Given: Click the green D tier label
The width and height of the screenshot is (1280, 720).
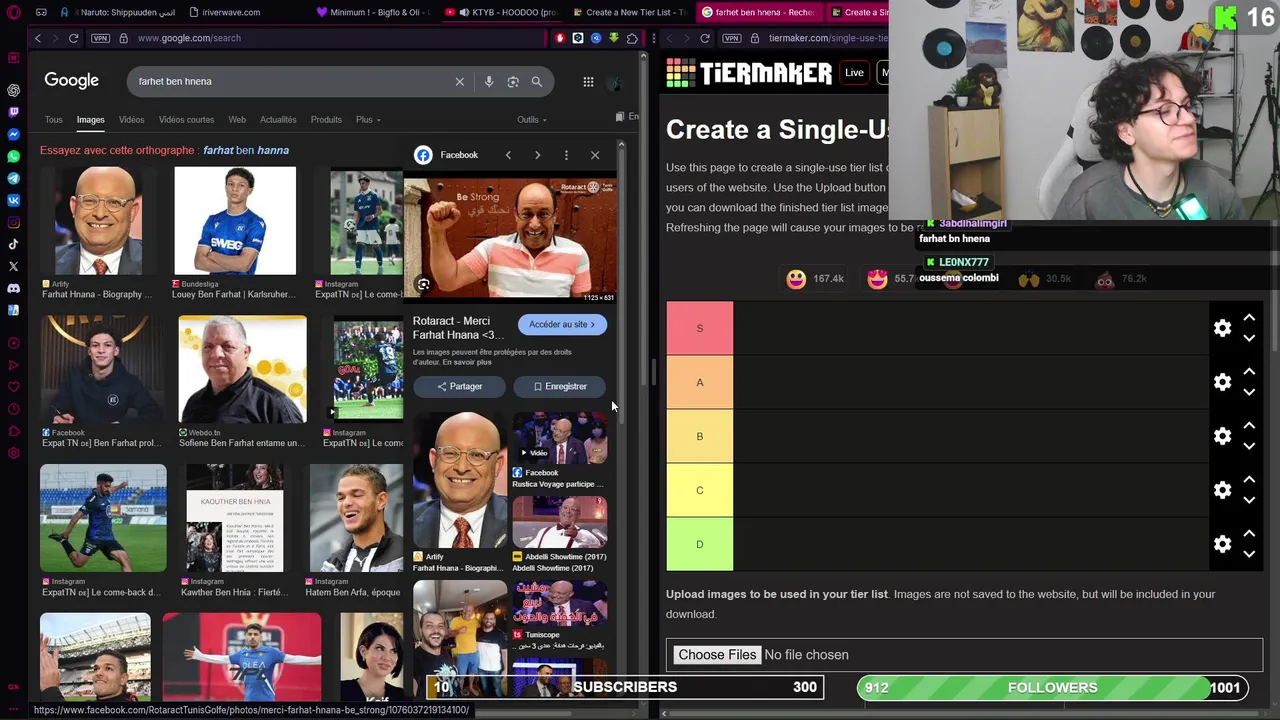Looking at the screenshot, I should coord(700,544).
